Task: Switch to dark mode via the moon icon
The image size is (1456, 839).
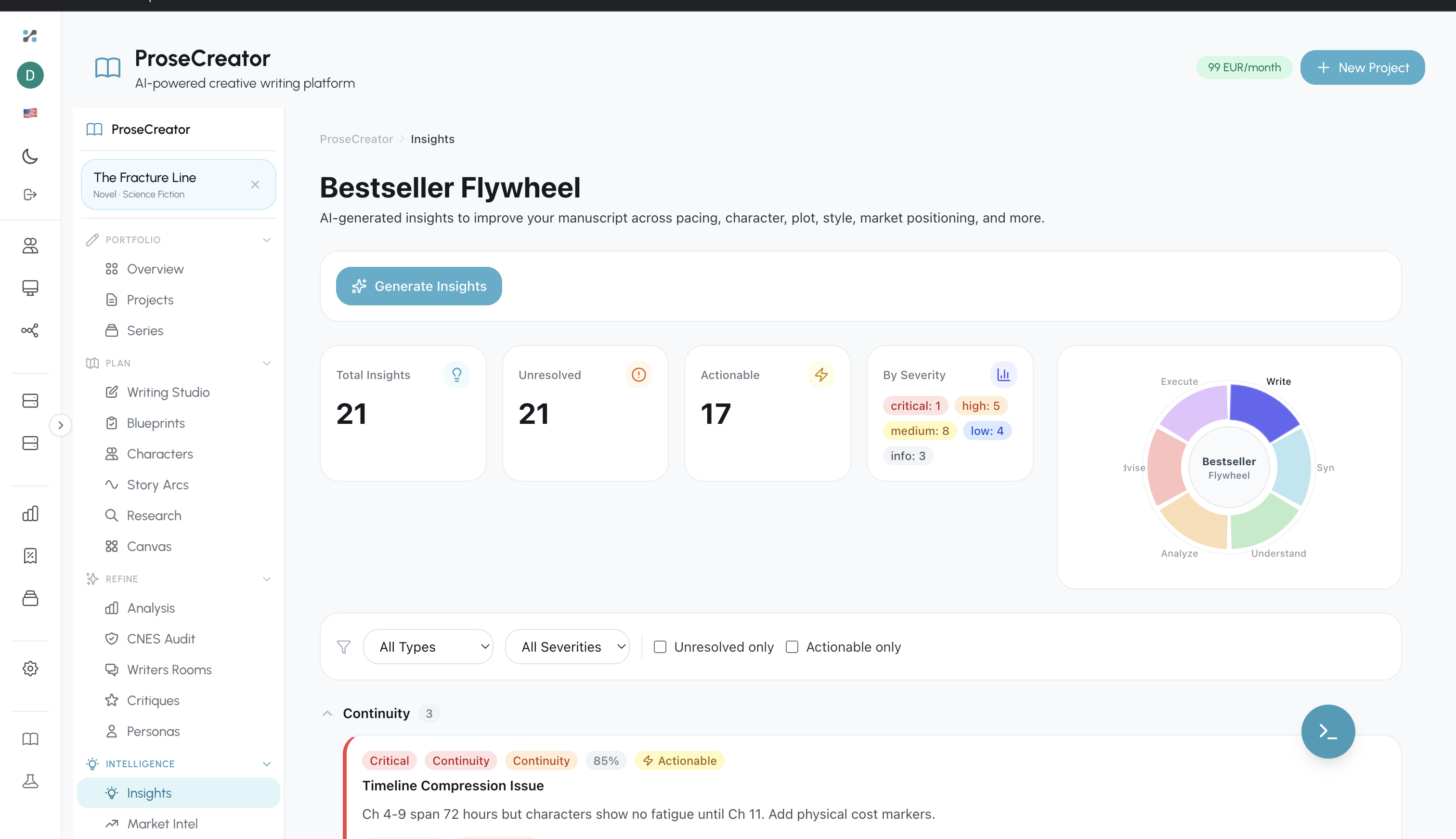Action: 30,156
